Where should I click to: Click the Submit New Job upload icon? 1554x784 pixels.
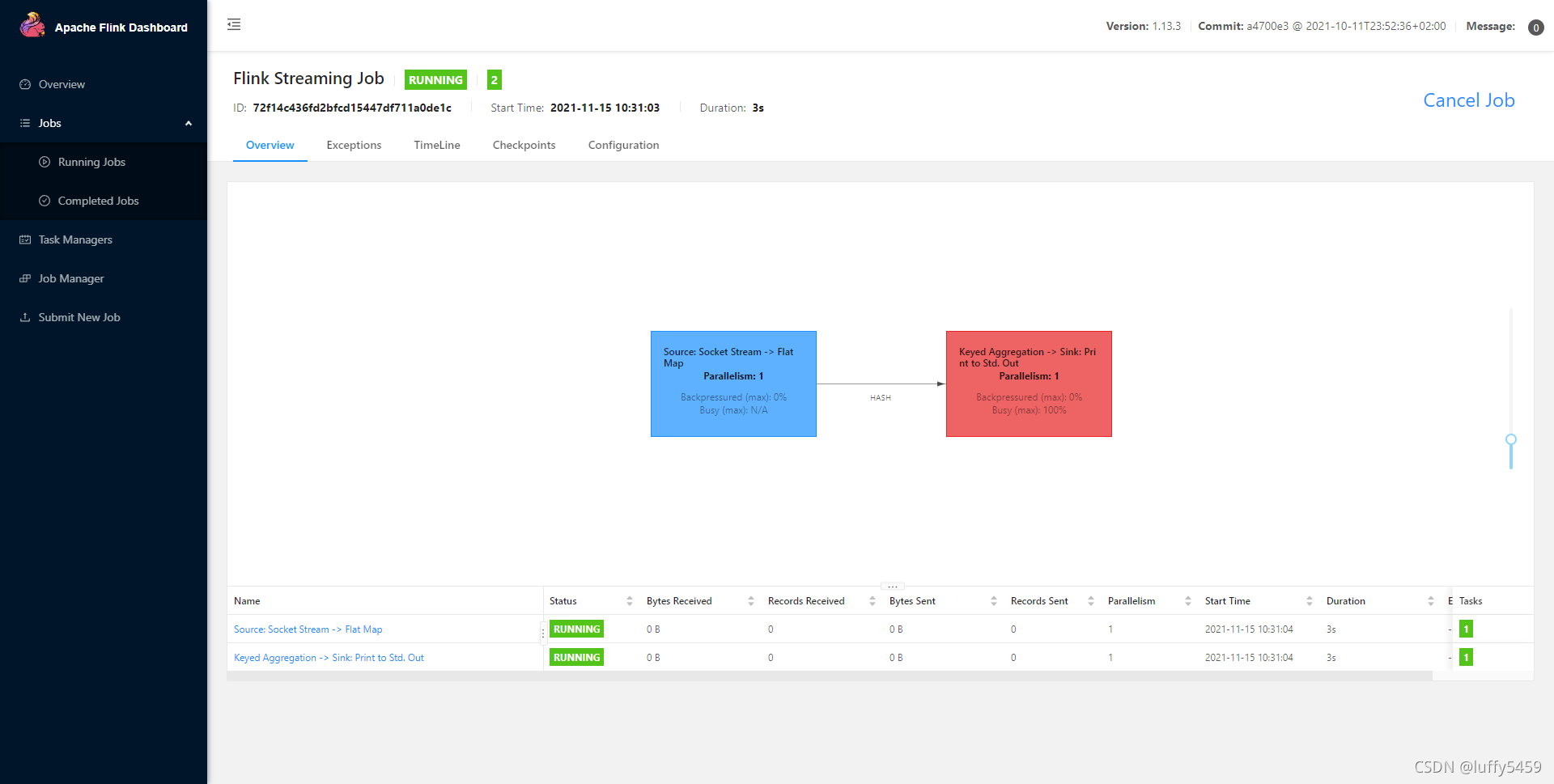click(x=25, y=317)
